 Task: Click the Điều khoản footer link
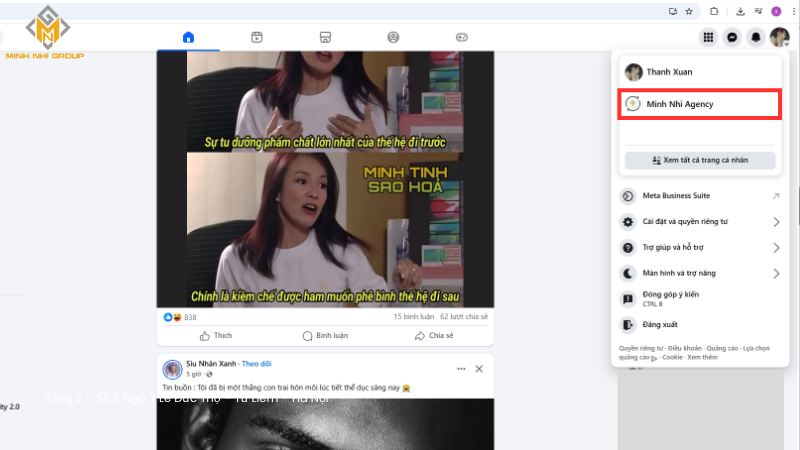[685, 348]
